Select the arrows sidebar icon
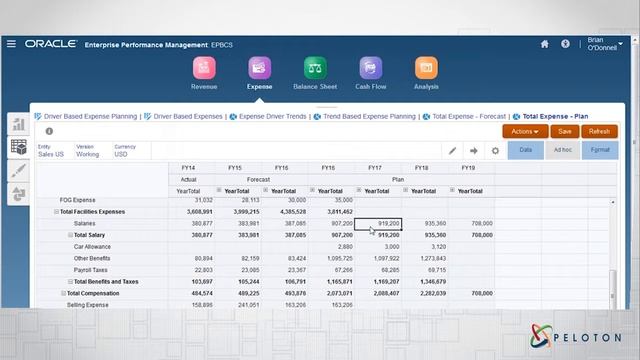This screenshot has height=360, width=640. pos(18,194)
